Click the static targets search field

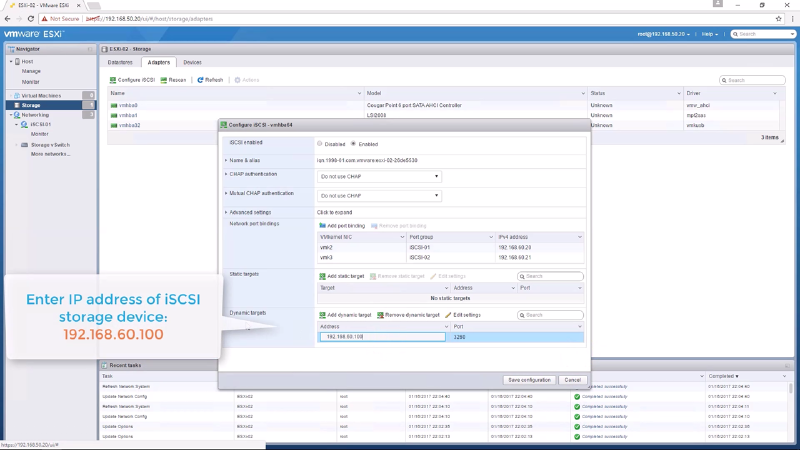point(550,276)
